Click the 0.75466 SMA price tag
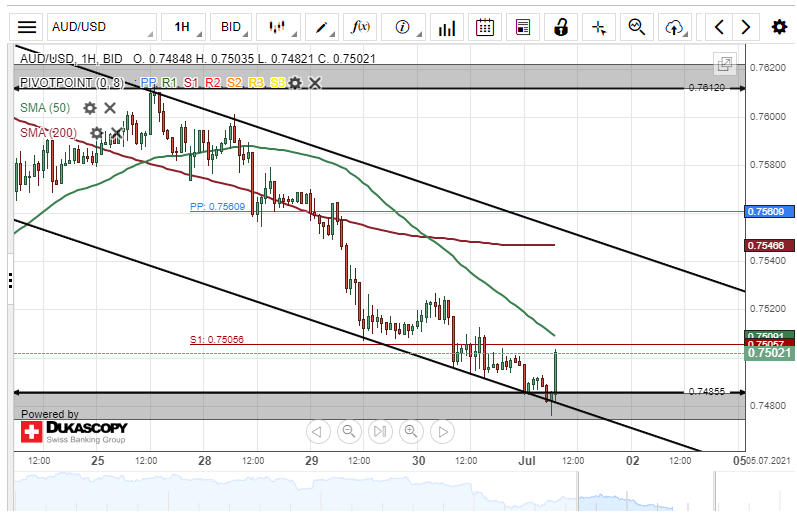This screenshot has height=518, width=797. (x=769, y=246)
